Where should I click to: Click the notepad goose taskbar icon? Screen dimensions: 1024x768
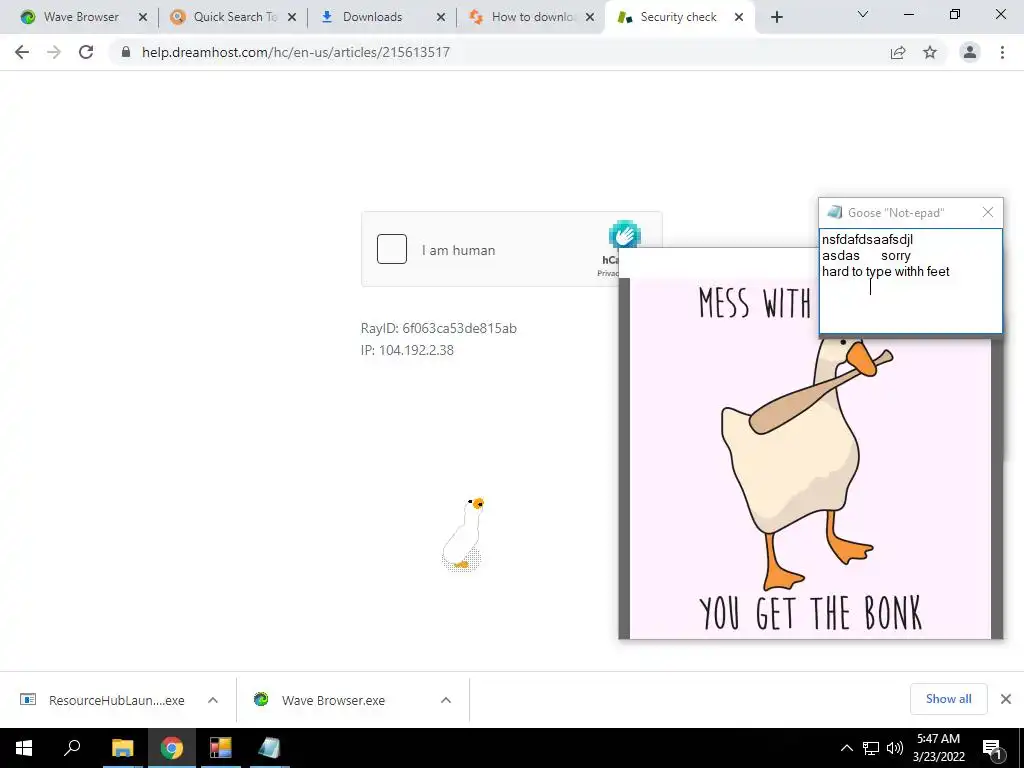[x=269, y=748]
